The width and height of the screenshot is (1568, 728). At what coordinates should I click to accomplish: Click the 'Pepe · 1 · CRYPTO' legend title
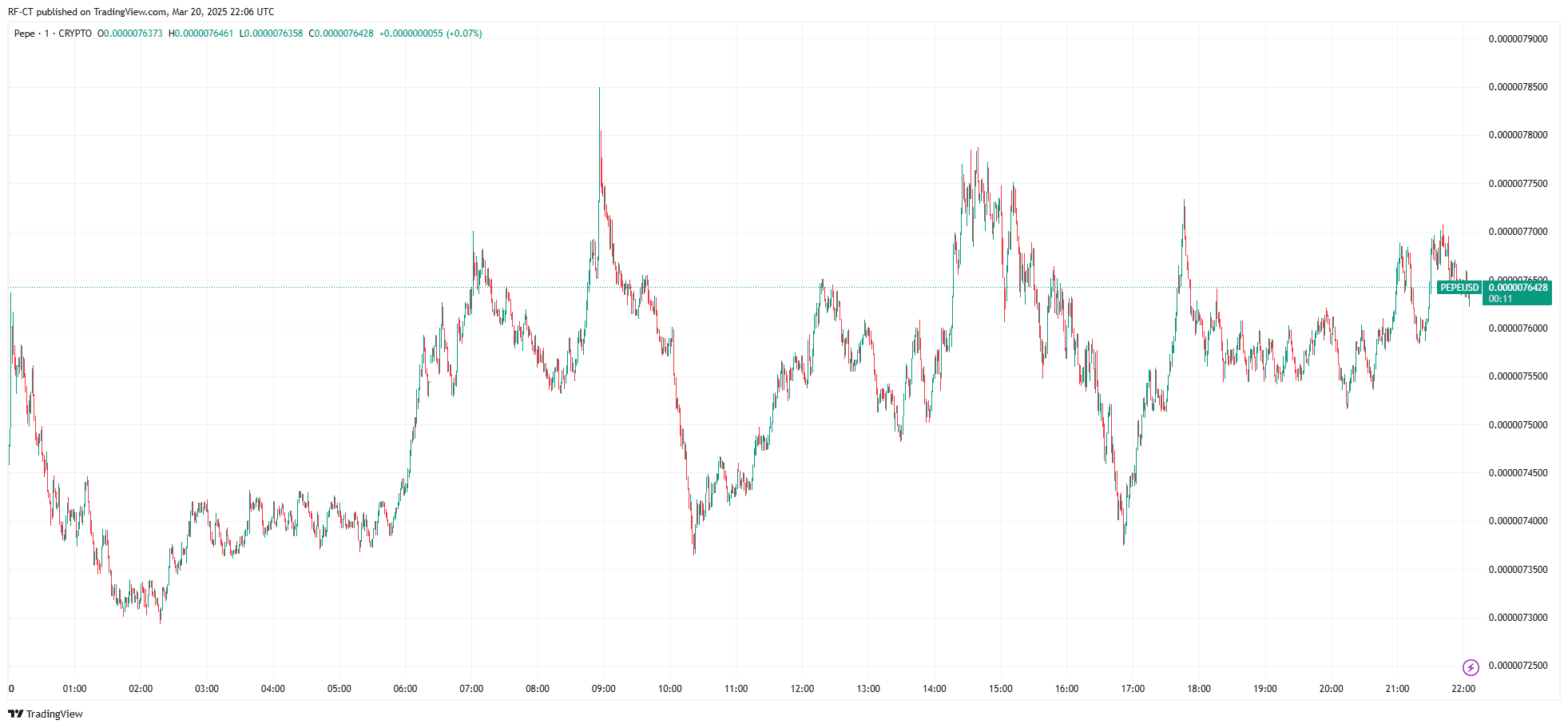53,34
